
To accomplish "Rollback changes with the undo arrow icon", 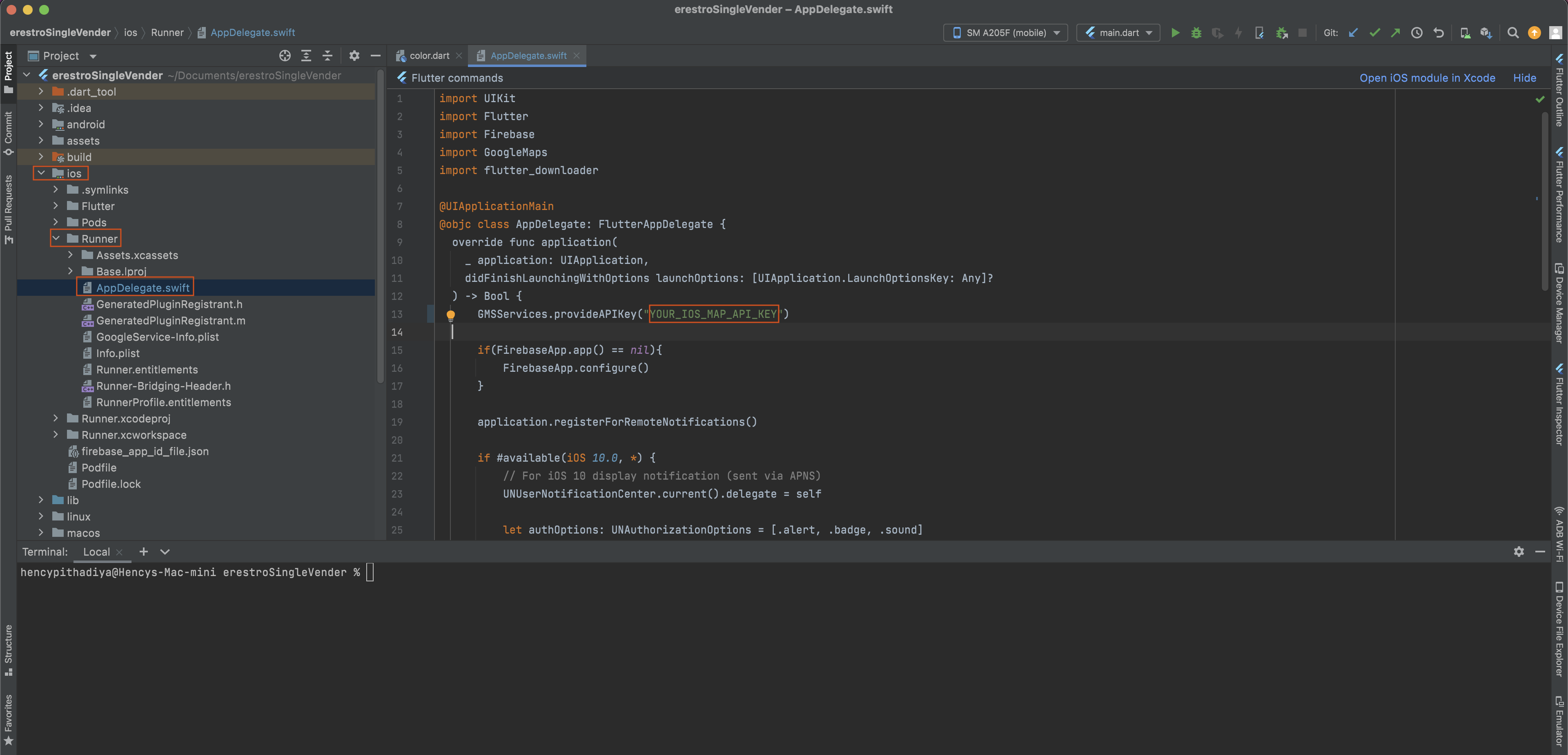I will tap(1438, 33).
